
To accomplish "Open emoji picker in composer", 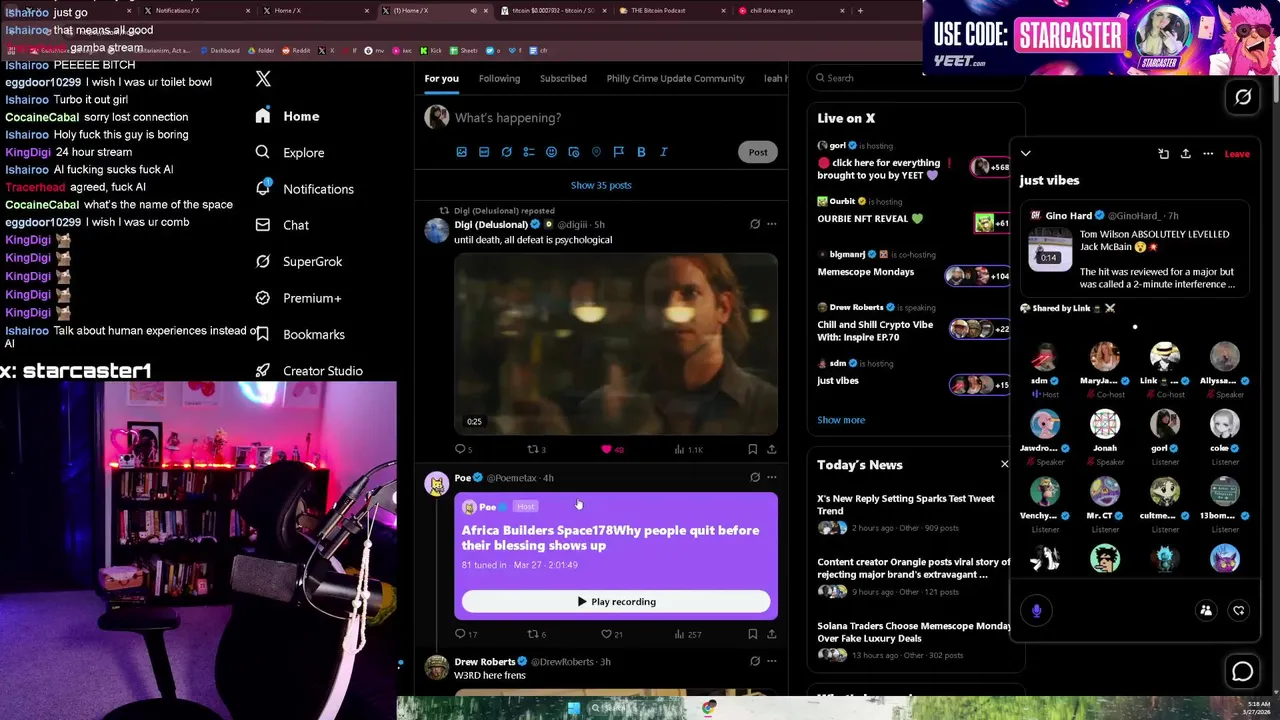I will click(x=551, y=152).
